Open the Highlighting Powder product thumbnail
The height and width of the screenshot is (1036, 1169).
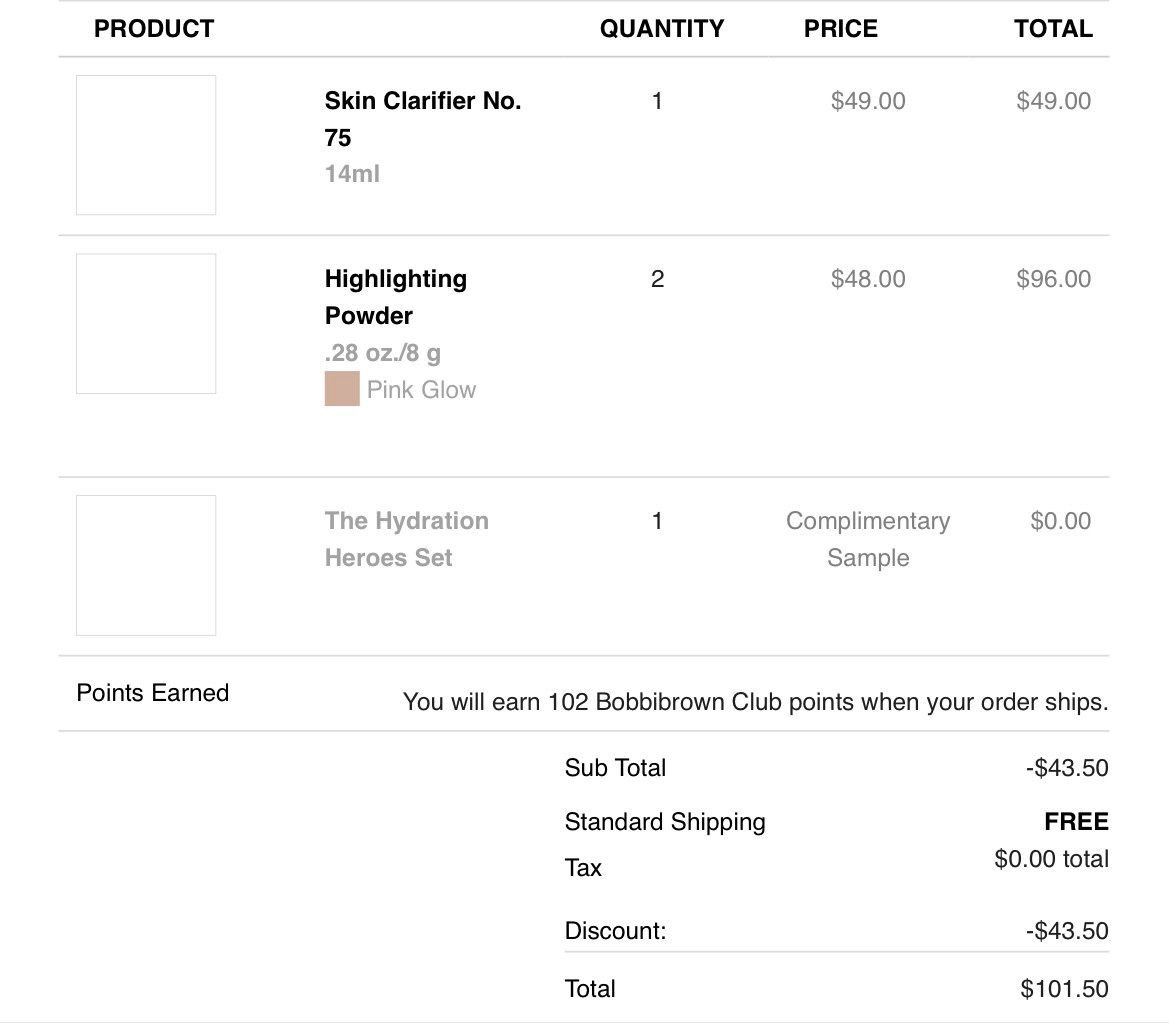point(146,323)
